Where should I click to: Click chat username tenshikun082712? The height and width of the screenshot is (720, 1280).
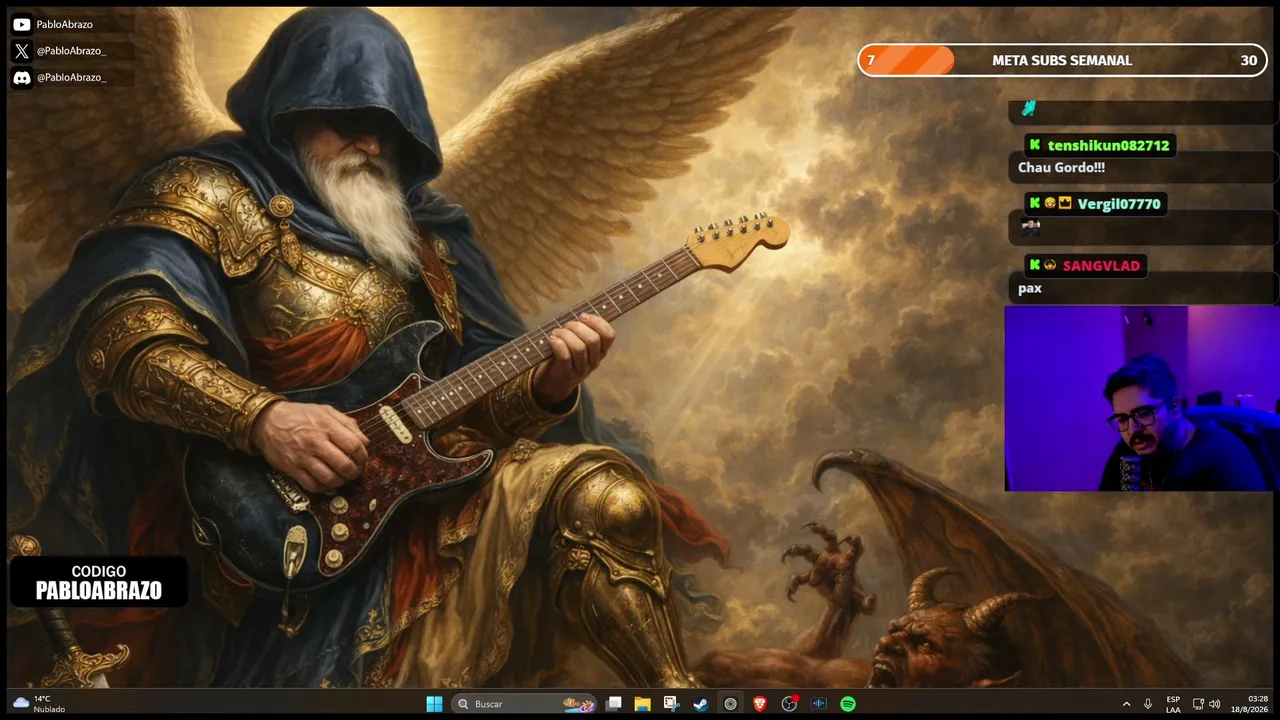coord(1108,146)
